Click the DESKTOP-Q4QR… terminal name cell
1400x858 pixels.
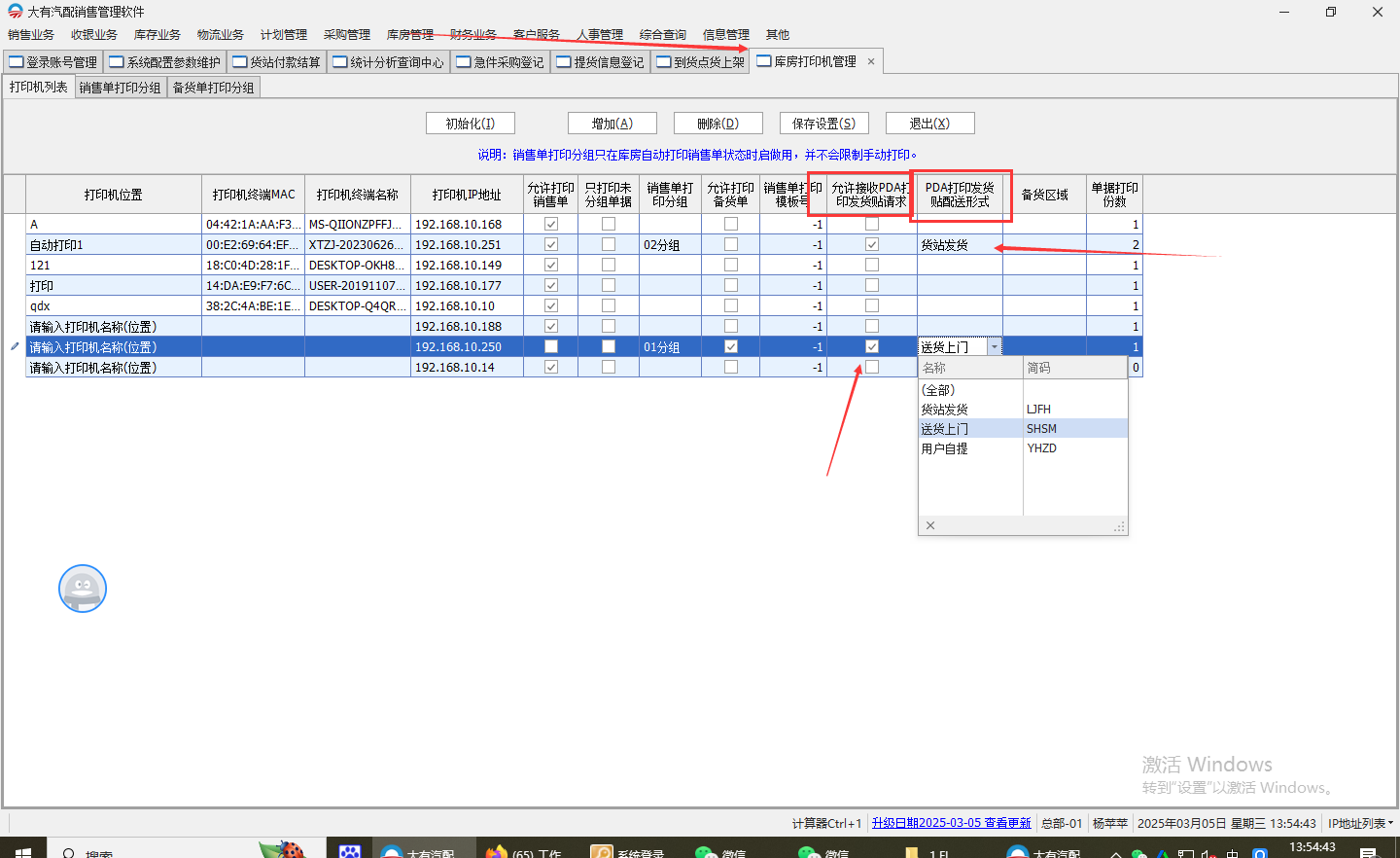pos(358,305)
